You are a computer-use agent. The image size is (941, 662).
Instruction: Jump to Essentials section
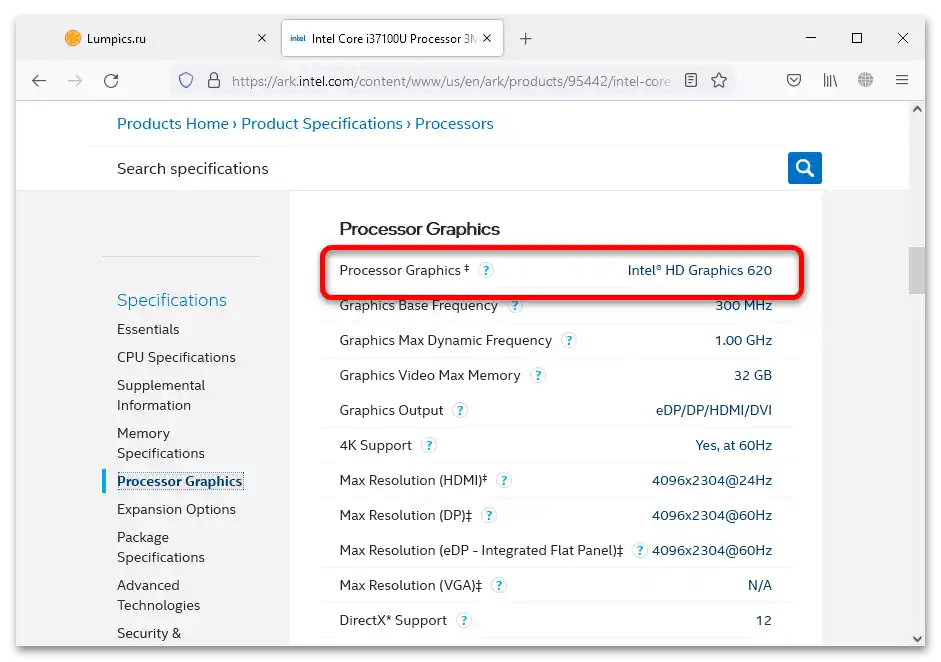pos(148,329)
